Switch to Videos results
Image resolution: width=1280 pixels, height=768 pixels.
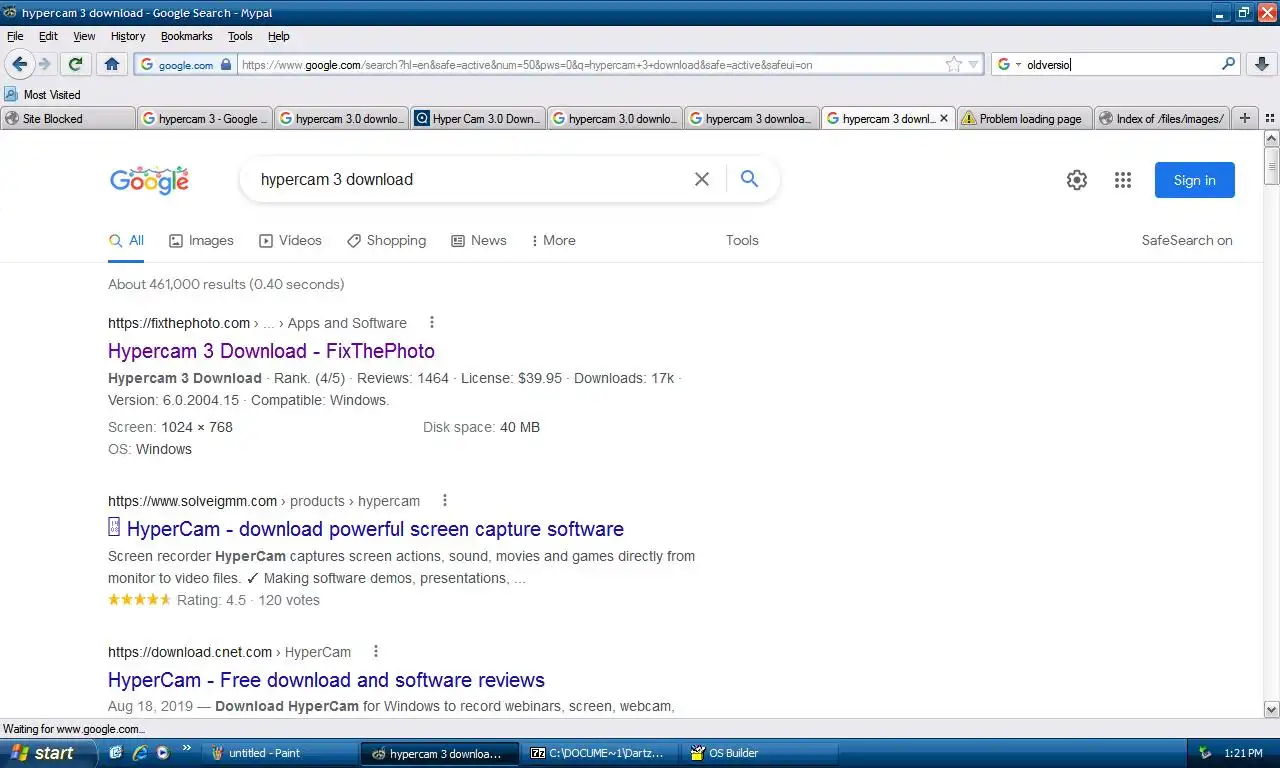click(290, 240)
